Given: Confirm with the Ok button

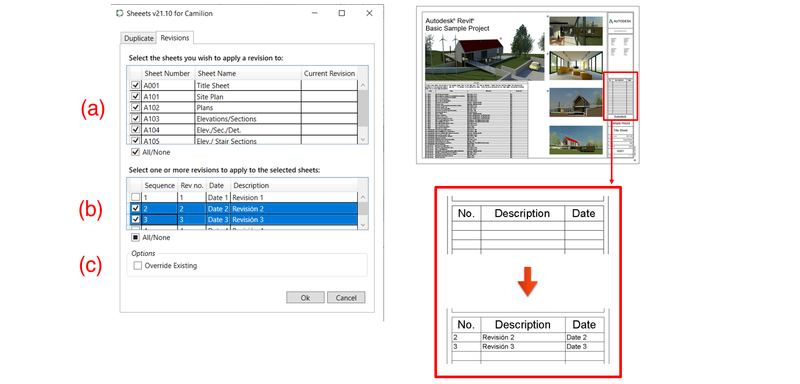Looking at the screenshot, I should pos(305,298).
